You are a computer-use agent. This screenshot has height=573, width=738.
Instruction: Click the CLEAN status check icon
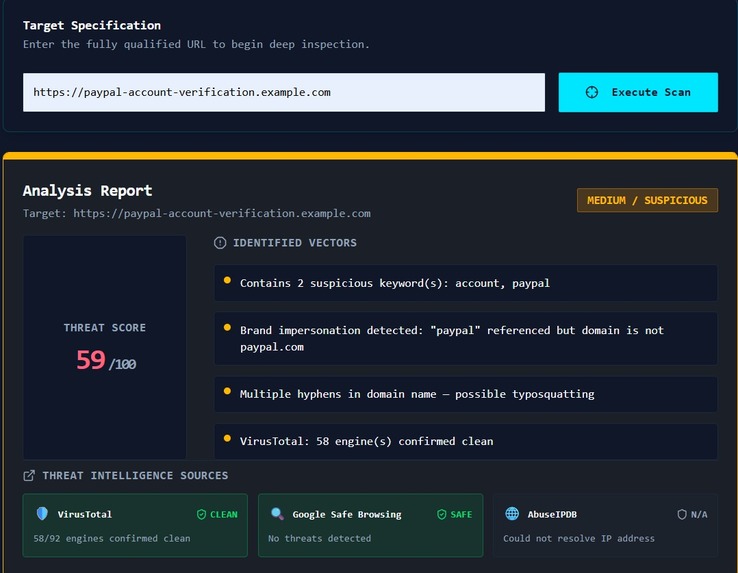coord(201,515)
